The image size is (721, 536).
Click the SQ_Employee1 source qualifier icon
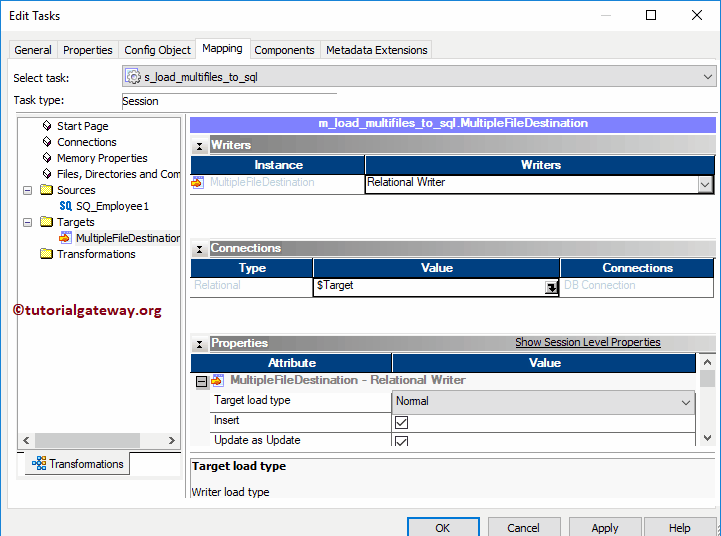coord(65,206)
